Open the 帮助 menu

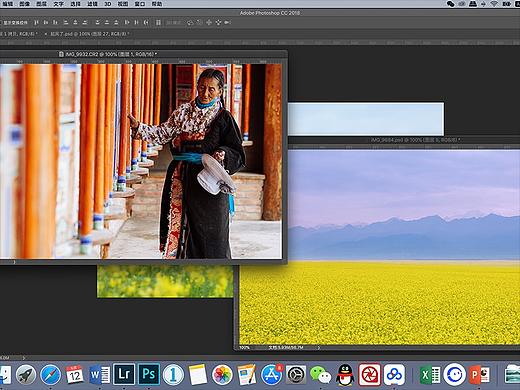(157, 4)
